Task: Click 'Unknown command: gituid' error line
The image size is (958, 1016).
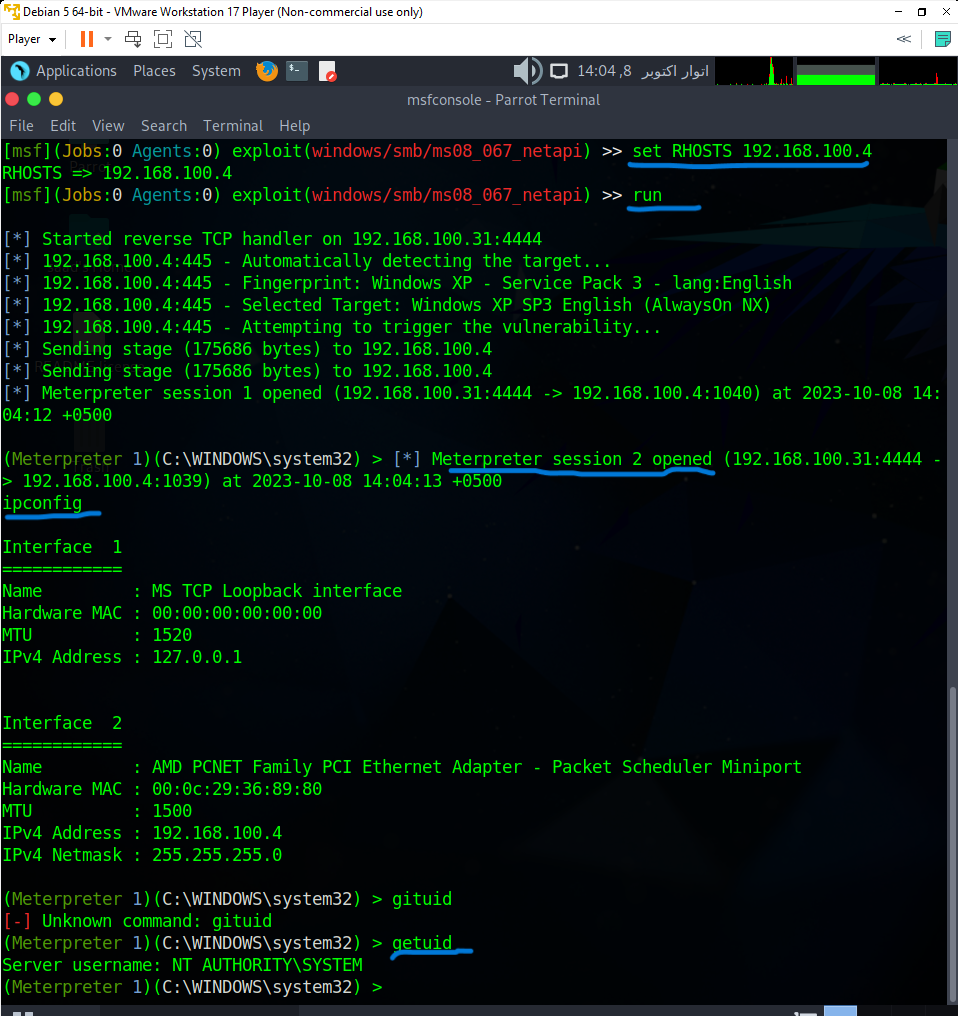Action: pos(137,922)
